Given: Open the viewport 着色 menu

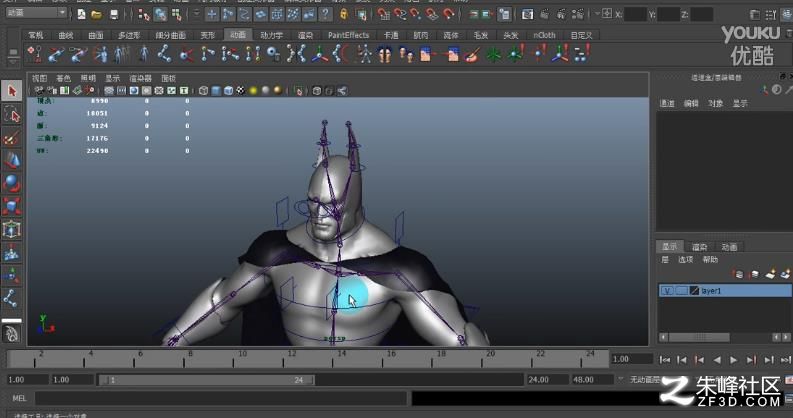Looking at the screenshot, I should click(63, 78).
